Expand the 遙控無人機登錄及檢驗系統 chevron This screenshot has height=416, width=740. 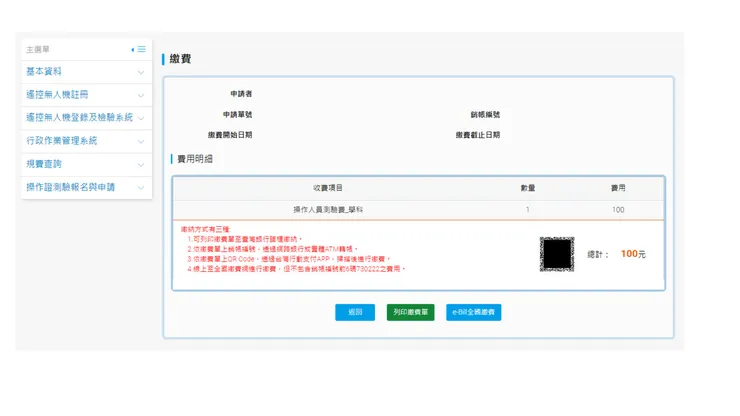click(x=141, y=118)
